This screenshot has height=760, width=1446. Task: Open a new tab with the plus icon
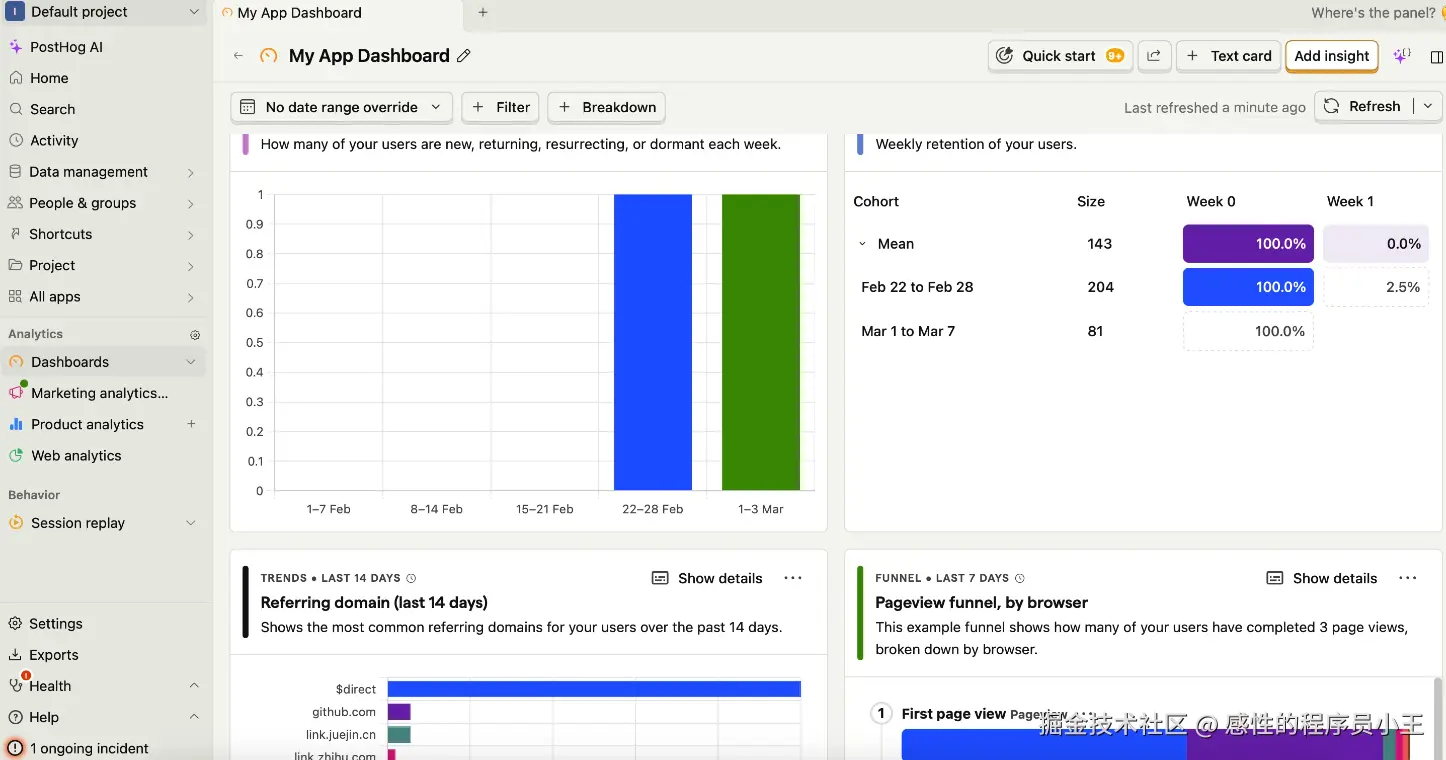[483, 13]
